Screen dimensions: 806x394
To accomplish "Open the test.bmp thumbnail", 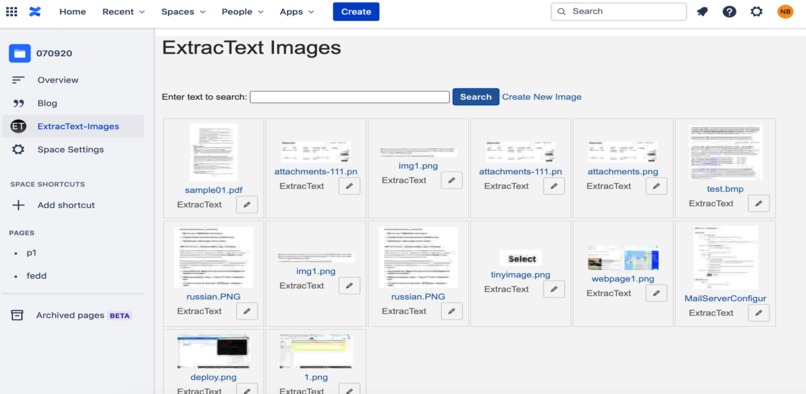I will 725,153.
